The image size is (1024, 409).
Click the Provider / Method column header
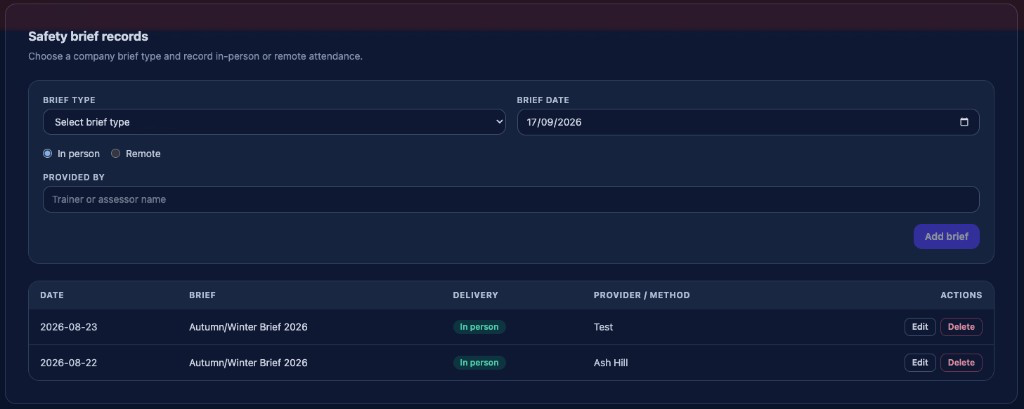coord(641,295)
